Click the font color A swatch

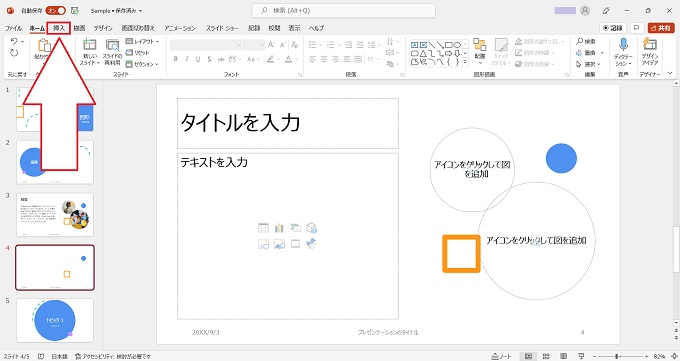[x=288, y=59]
